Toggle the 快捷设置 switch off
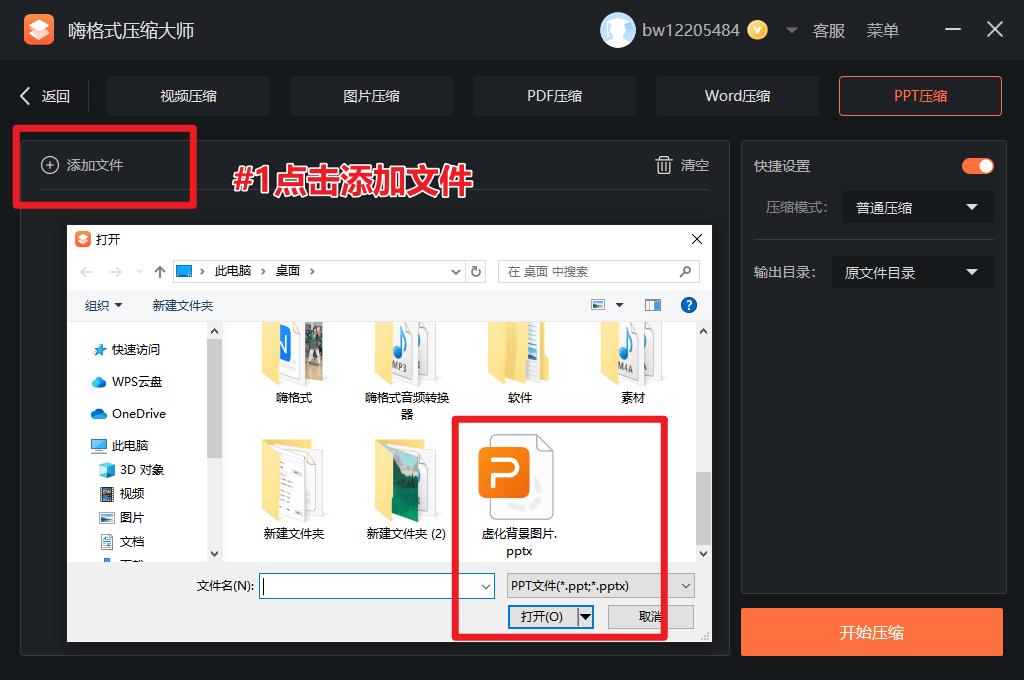 (977, 166)
